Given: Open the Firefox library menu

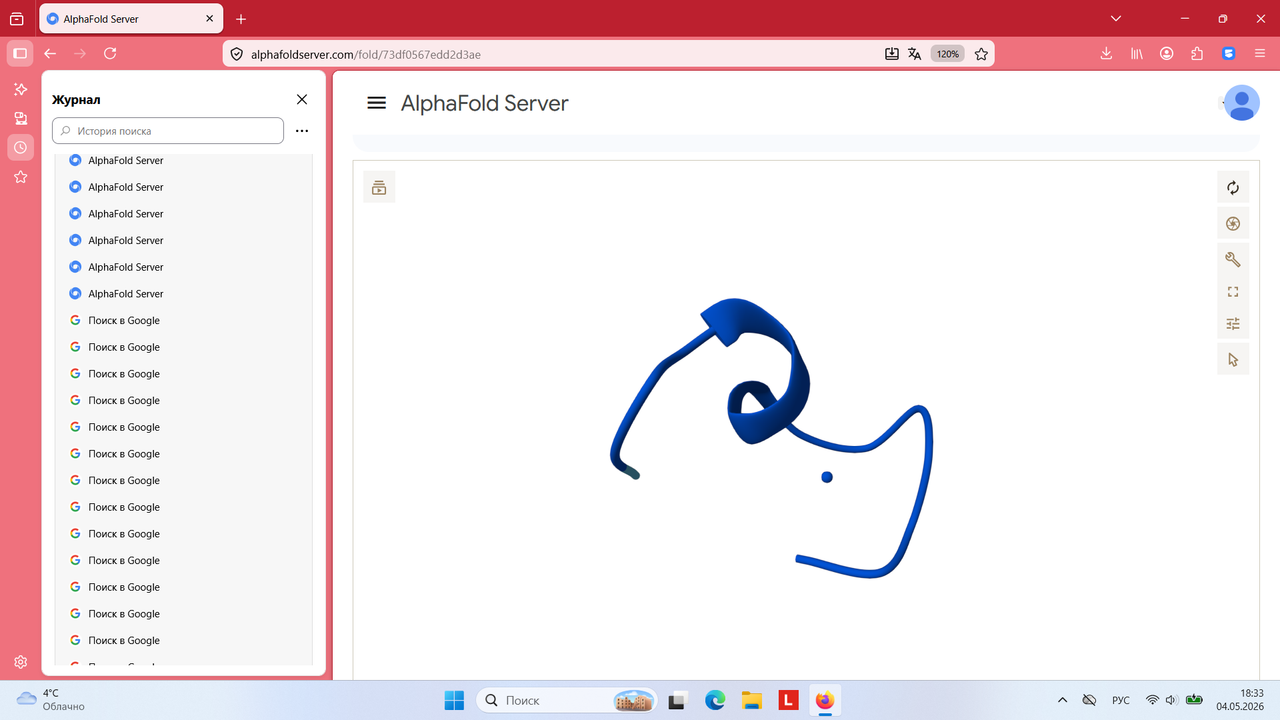Looking at the screenshot, I should [1137, 54].
